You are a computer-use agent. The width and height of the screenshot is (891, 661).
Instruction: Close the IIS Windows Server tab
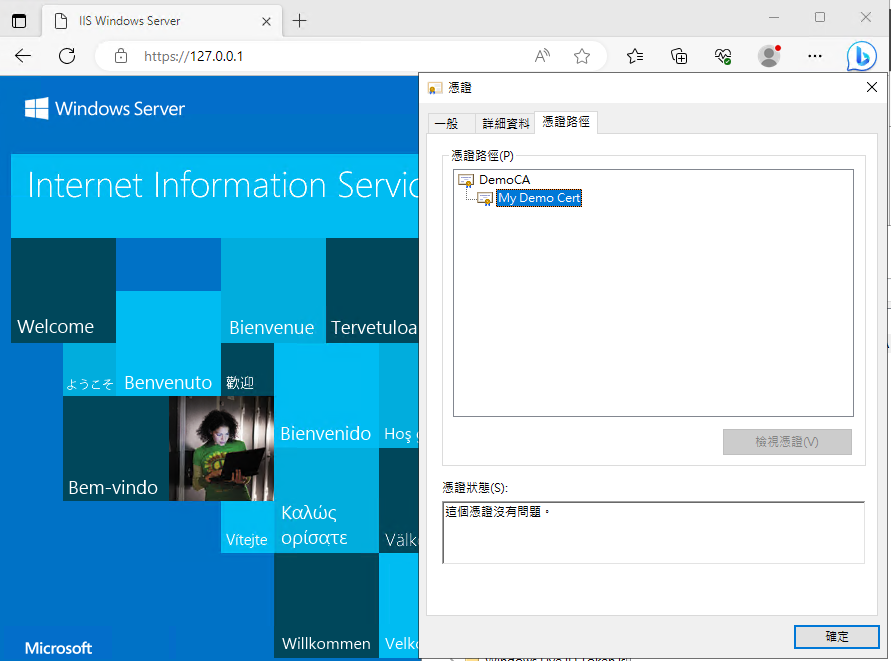tap(266, 20)
